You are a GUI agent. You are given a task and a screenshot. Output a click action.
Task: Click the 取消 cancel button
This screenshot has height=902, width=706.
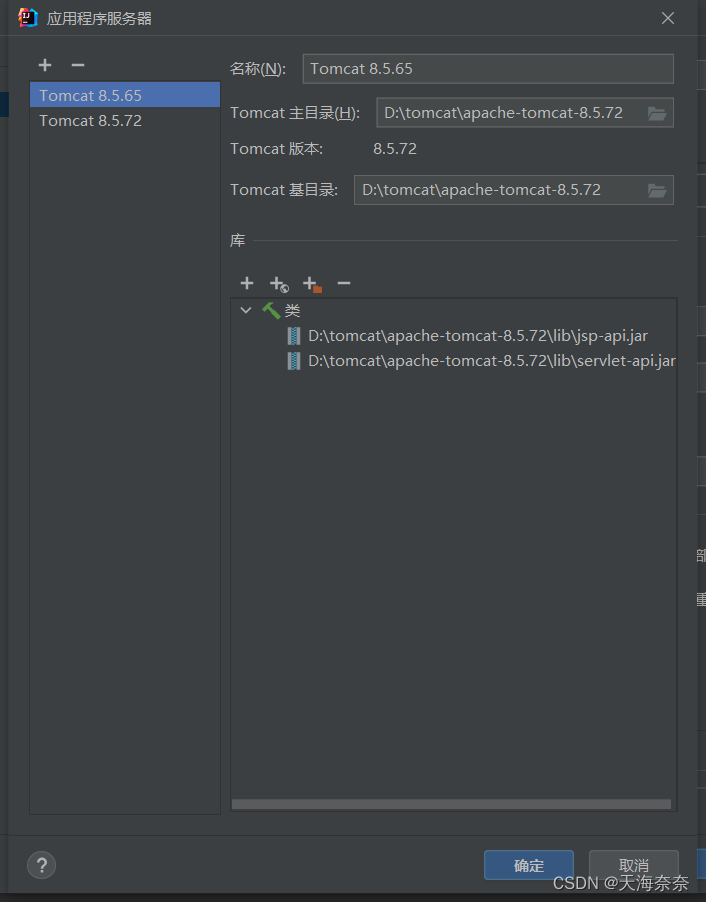[x=633, y=865]
